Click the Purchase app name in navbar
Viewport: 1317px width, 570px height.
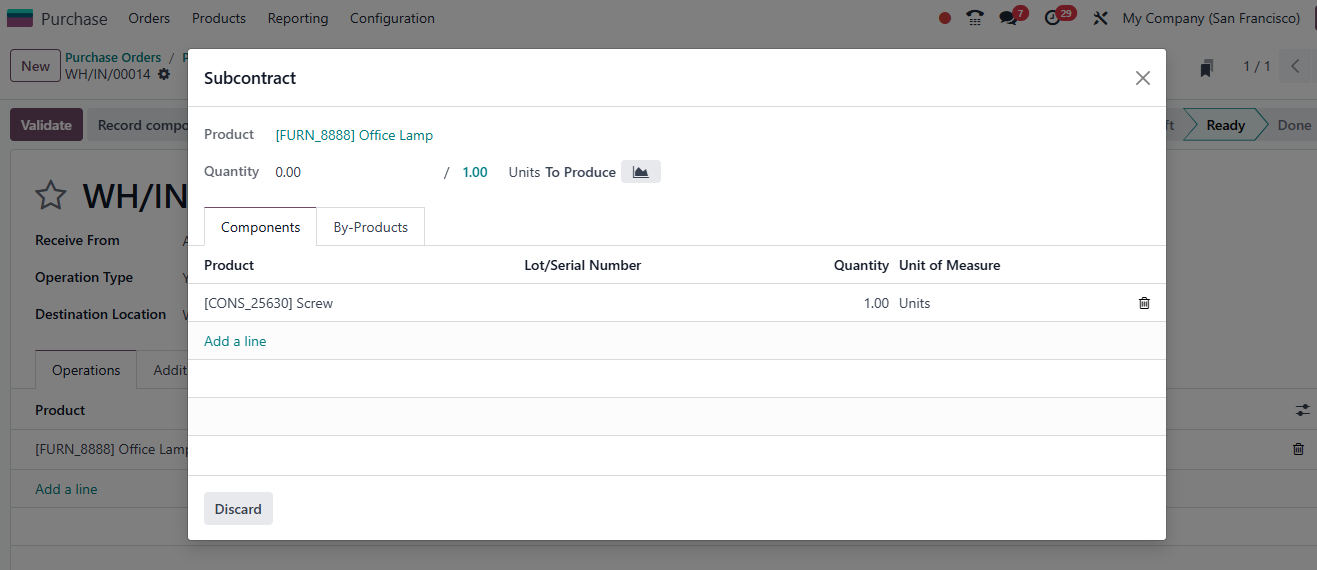point(74,18)
